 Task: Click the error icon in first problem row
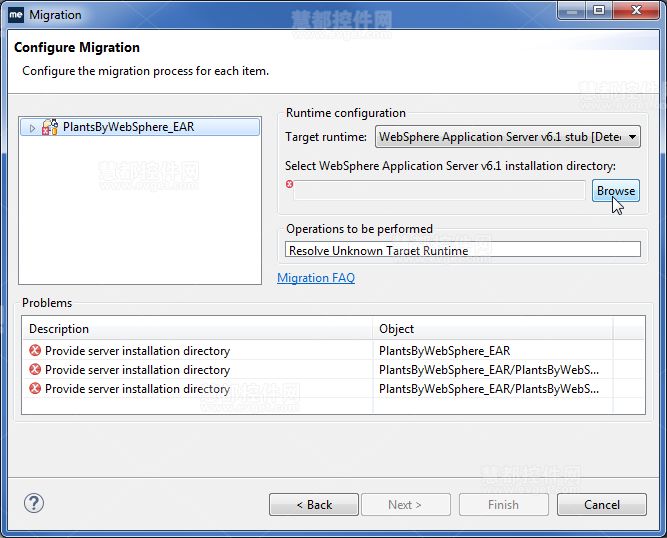point(35,351)
